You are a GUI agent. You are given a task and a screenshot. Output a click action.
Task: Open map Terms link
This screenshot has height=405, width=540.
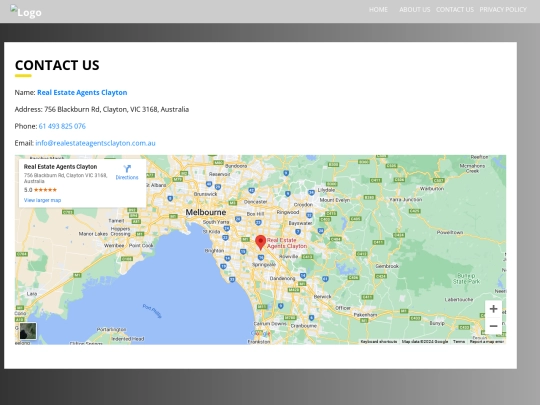(459, 342)
